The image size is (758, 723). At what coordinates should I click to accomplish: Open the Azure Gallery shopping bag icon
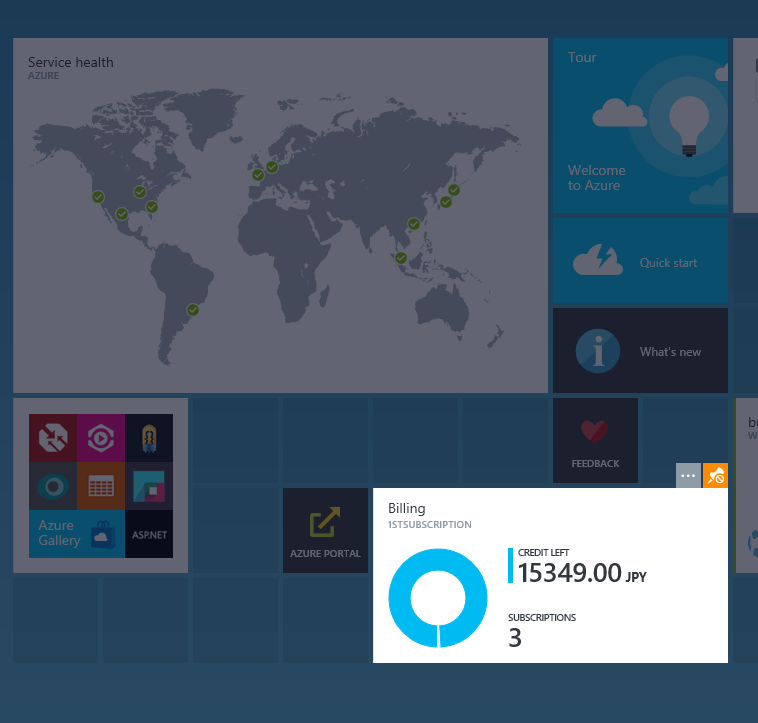[x=103, y=535]
